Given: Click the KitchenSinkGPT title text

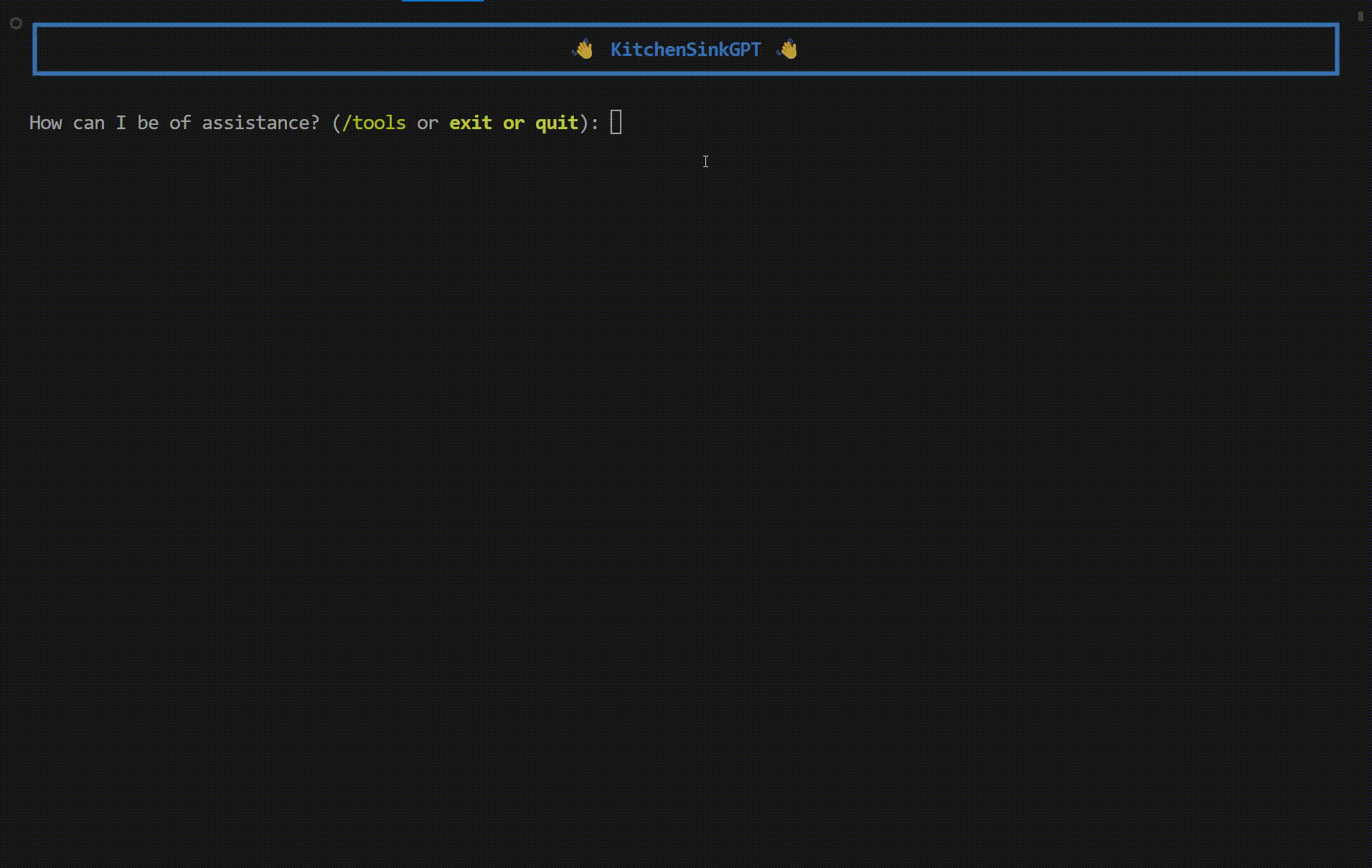Looking at the screenshot, I should point(685,49).
